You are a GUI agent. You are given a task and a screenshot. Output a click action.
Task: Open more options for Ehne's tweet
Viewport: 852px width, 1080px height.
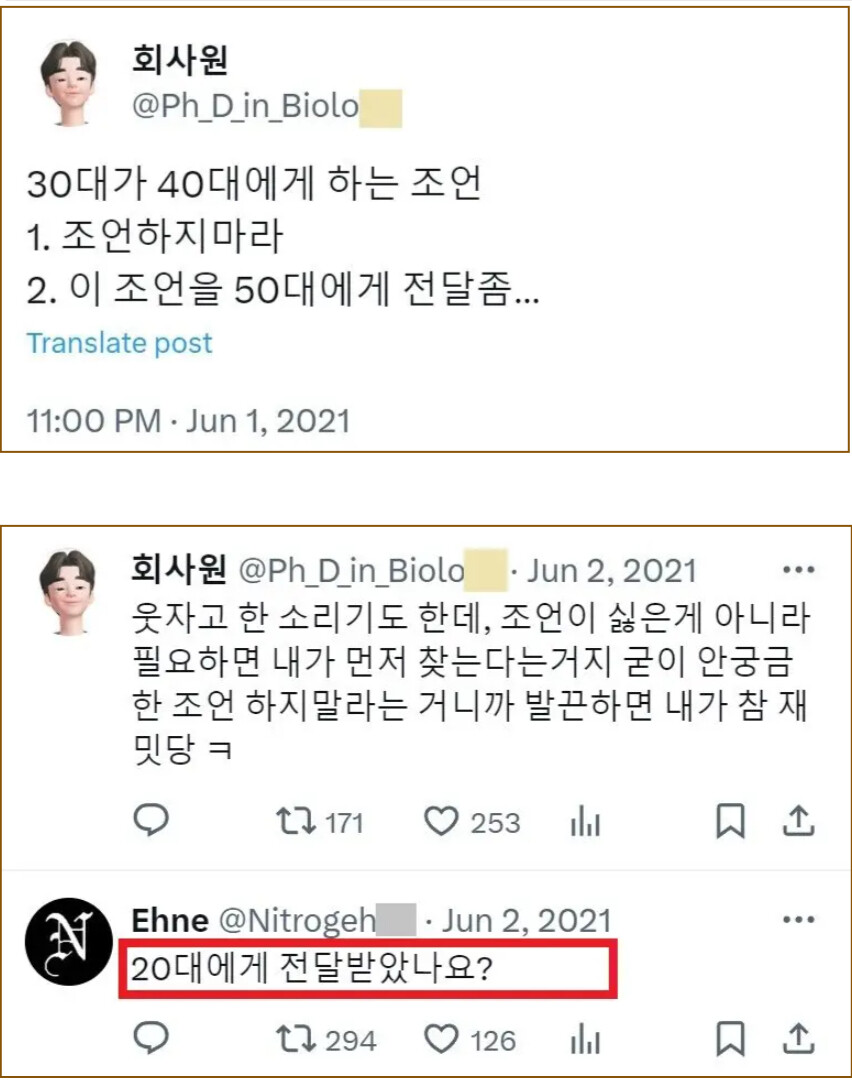tap(799, 920)
